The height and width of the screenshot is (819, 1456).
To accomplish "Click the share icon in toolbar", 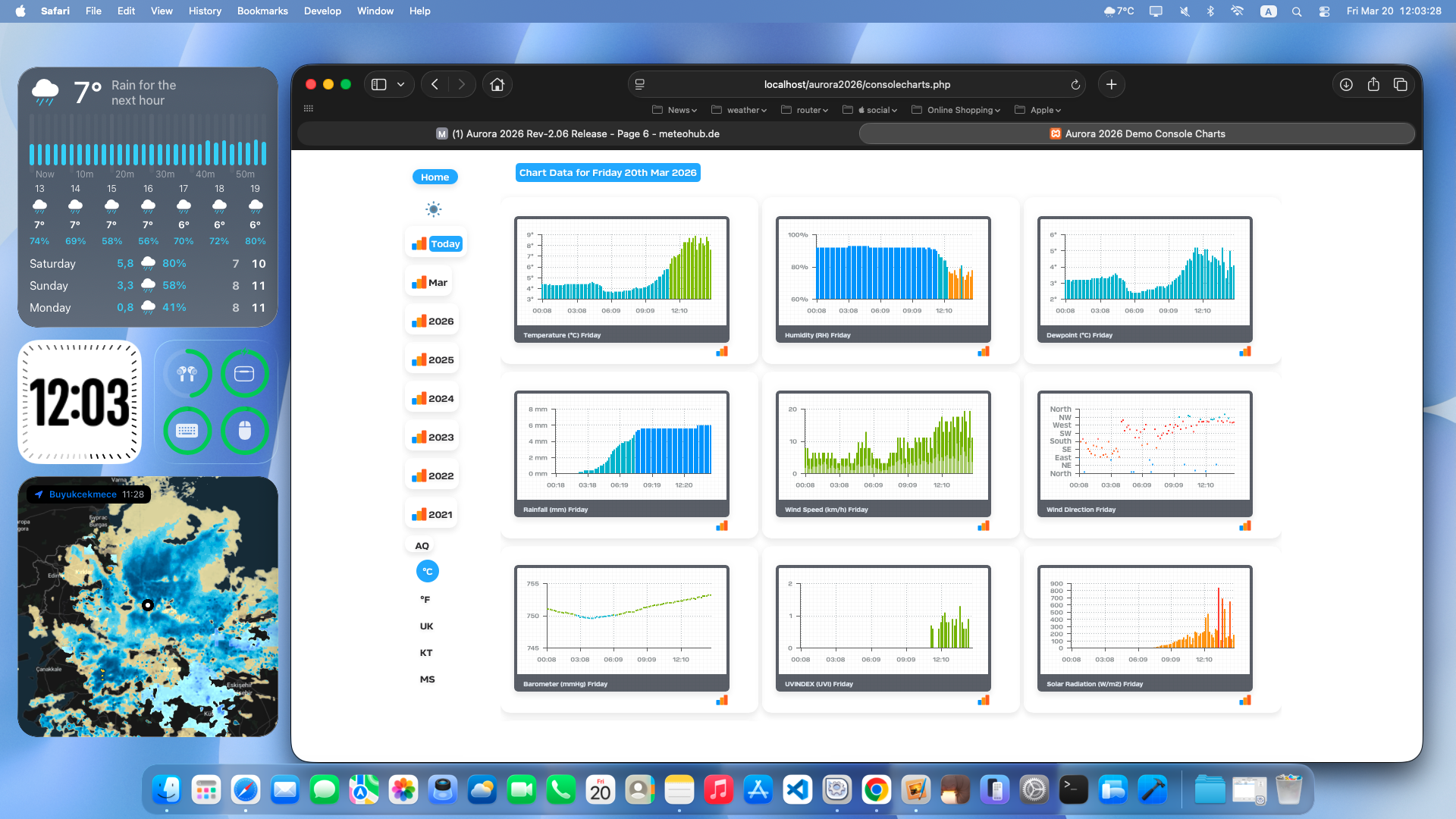I will point(1373,84).
